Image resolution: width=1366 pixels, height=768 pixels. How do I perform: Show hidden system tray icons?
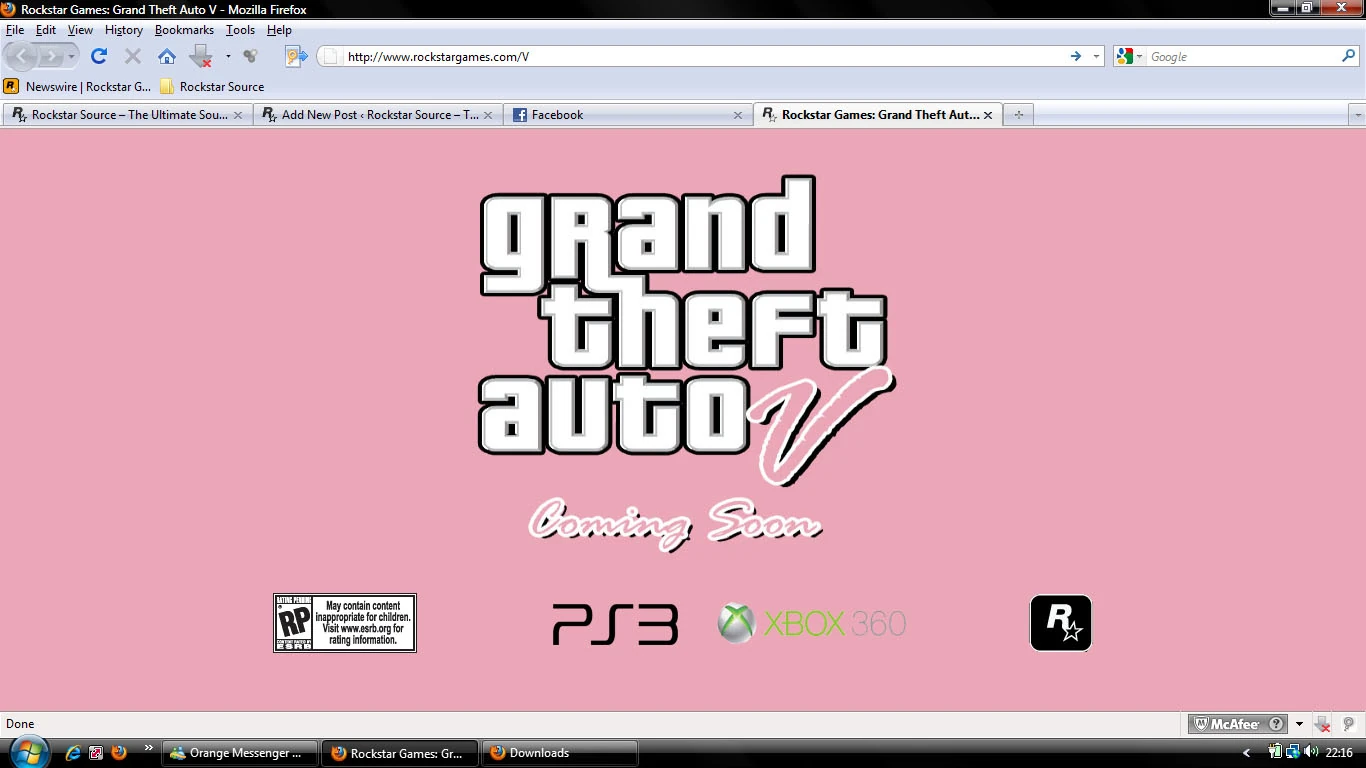point(1247,753)
